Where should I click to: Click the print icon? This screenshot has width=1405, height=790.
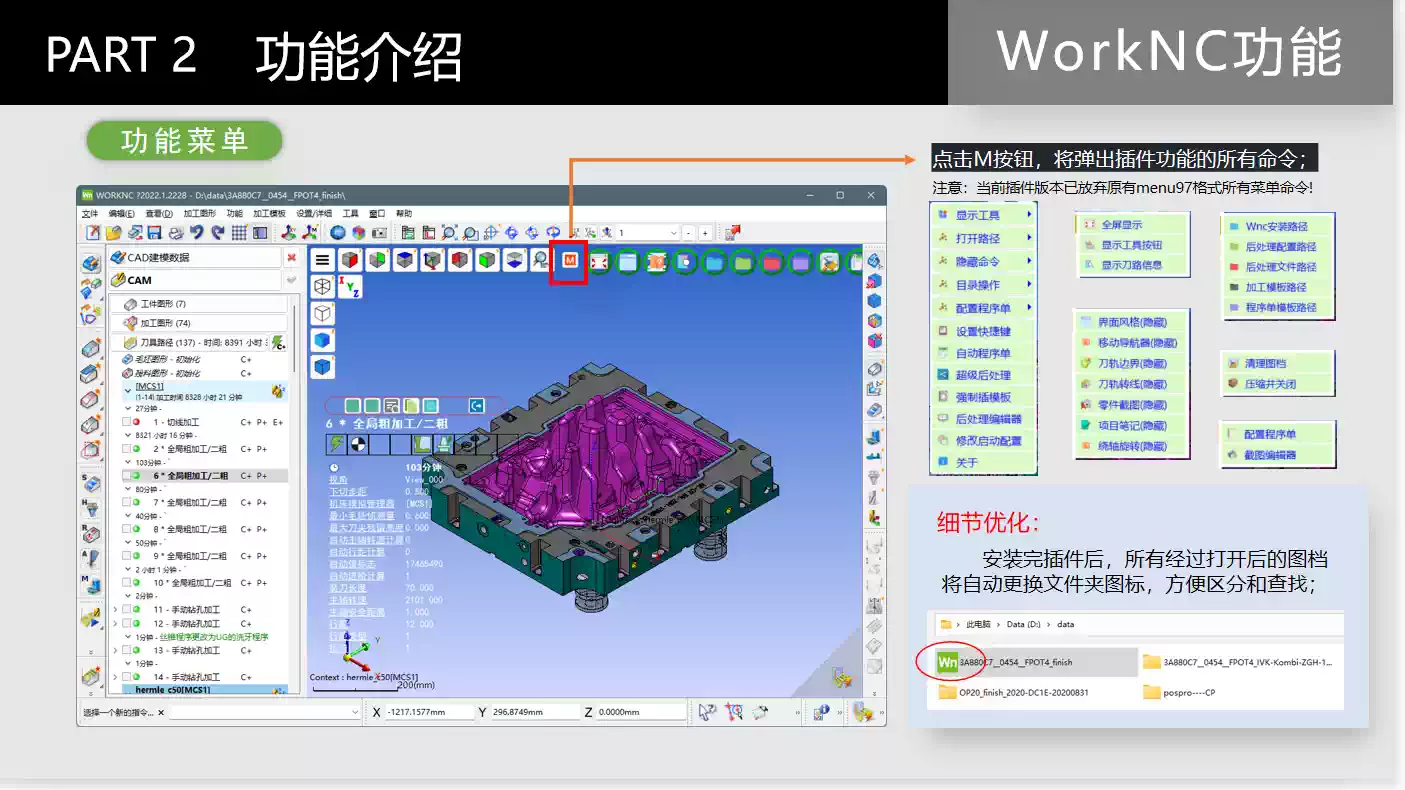174,233
